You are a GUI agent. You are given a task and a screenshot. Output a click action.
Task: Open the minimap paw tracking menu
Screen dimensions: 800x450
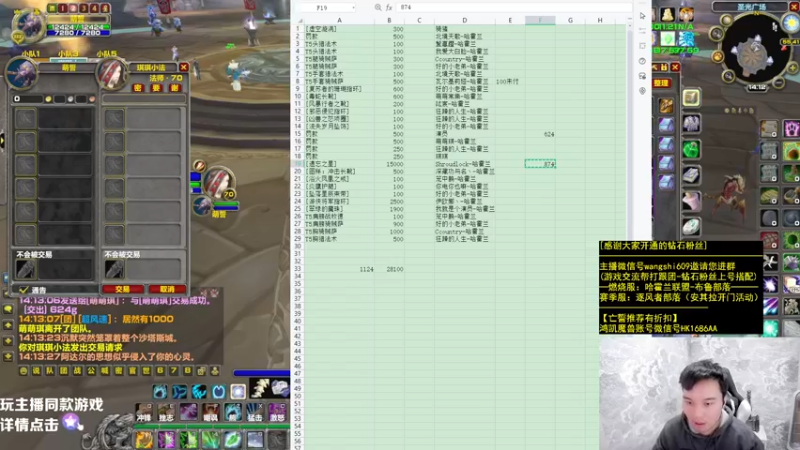coord(717,56)
